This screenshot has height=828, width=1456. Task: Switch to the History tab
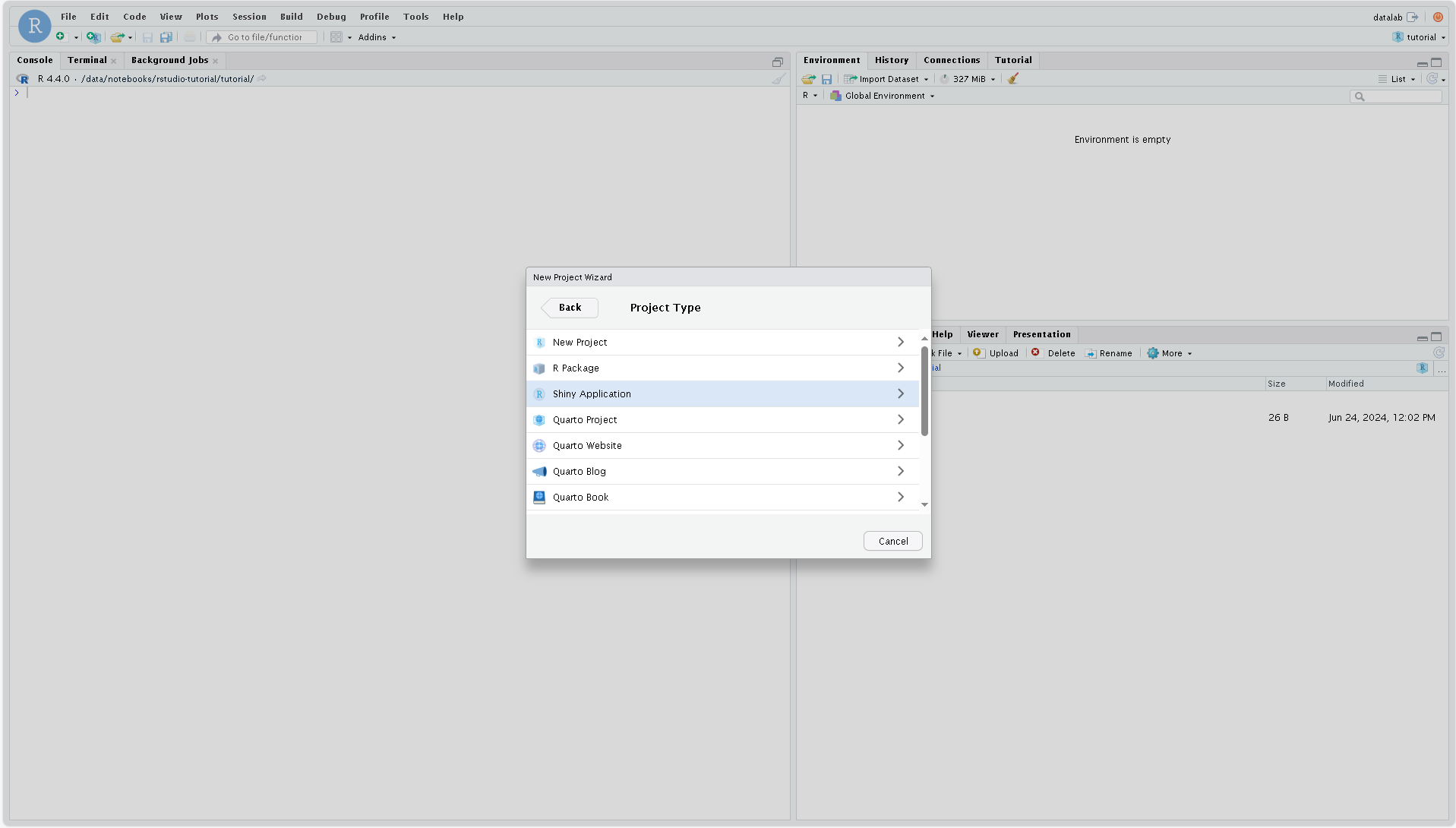891,60
